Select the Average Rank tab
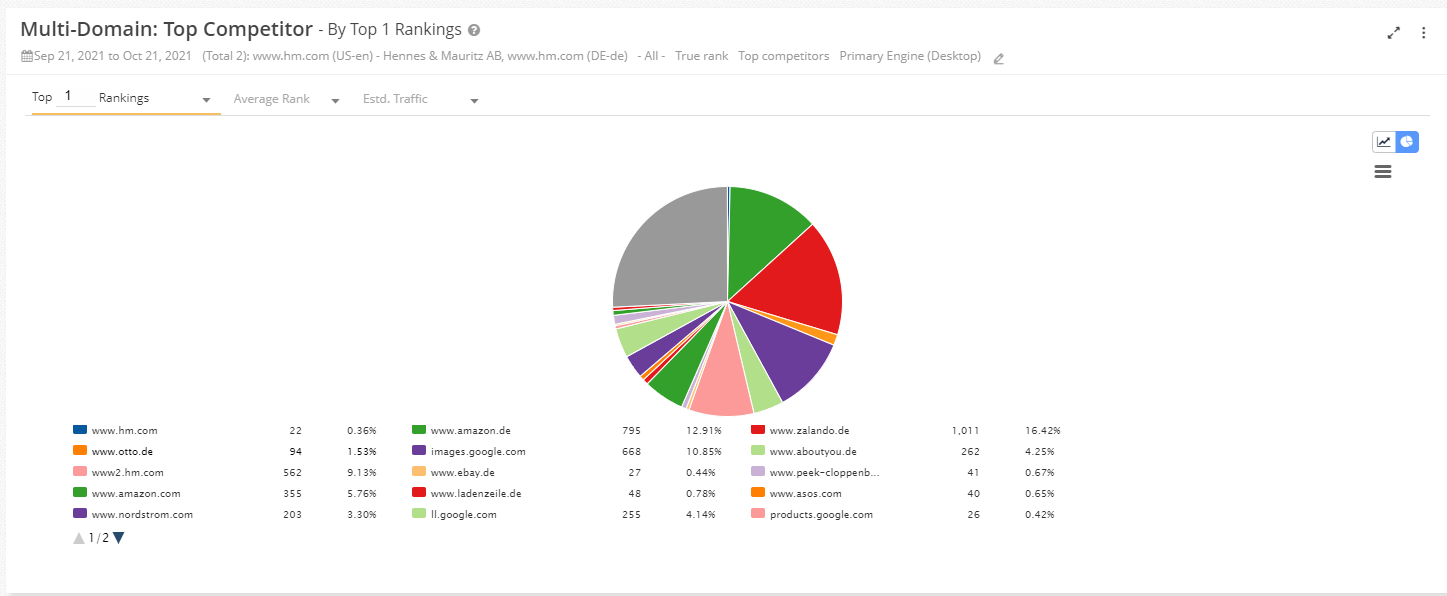The width and height of the screenshot is (1447, 596). point(272,99)
